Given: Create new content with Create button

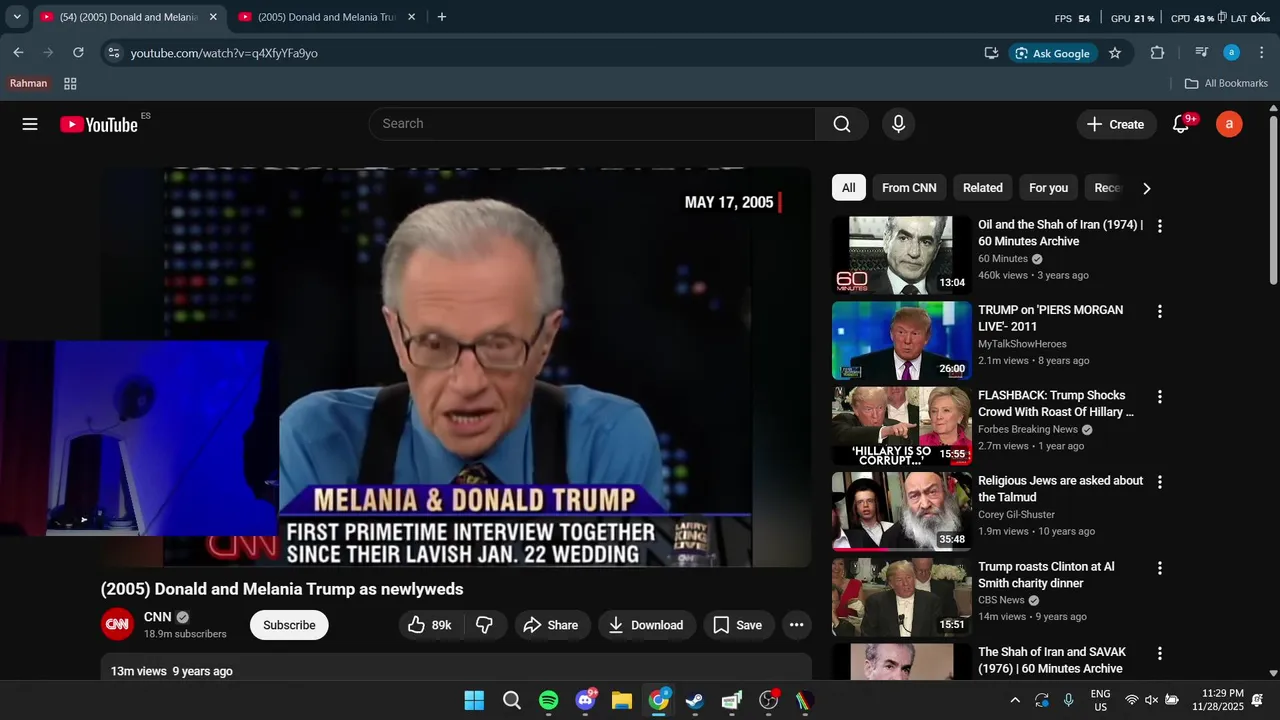Looking at the screenshot, I should click(x=1116, y=124).
